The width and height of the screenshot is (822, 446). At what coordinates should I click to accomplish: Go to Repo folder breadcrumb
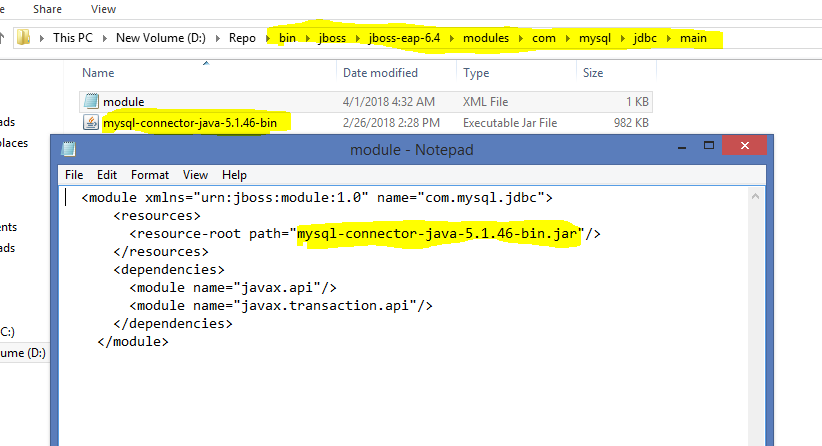point(242,38)
